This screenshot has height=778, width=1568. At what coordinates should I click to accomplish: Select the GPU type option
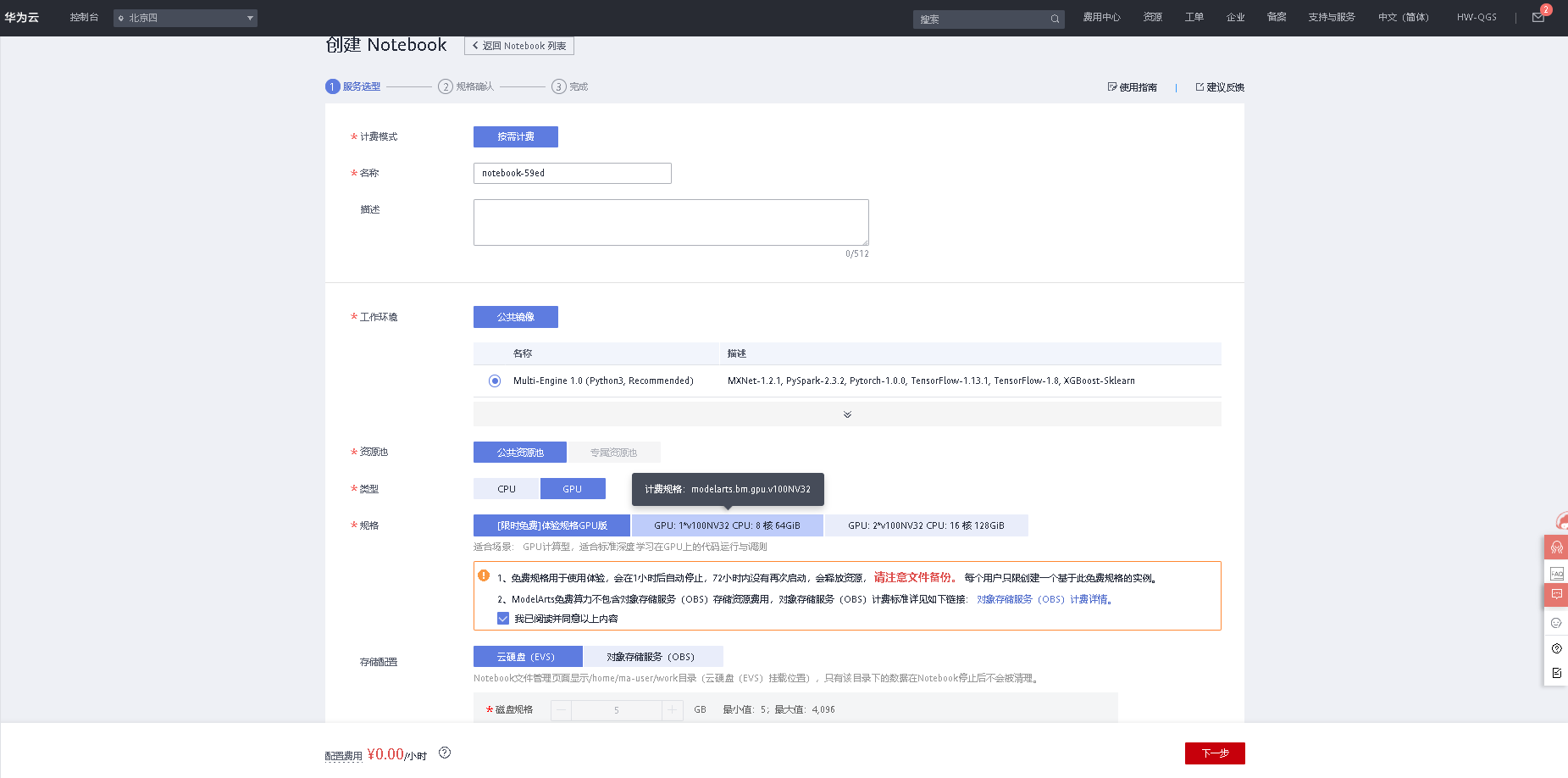(x=573, y=489)
